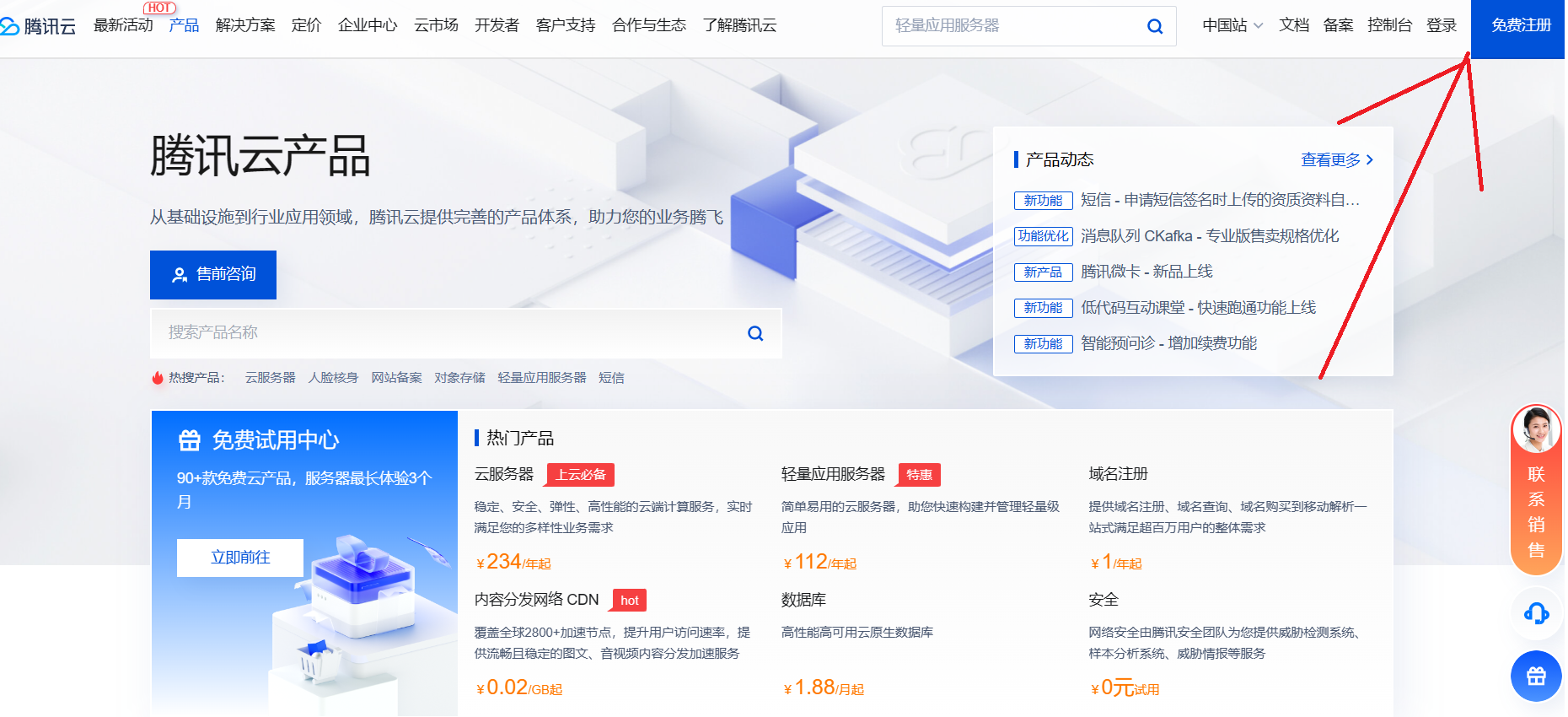Open the 中国站 region dropdown
Image resolution: width=1568 pixels, height=717 pixels.
1232,25
